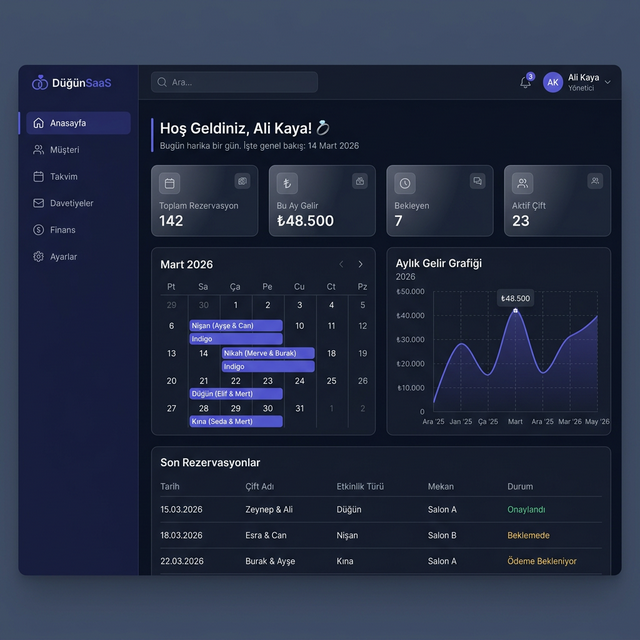Go to the Takvim page
The width and height of the screenshot is (640, 640).
(55, 177)
